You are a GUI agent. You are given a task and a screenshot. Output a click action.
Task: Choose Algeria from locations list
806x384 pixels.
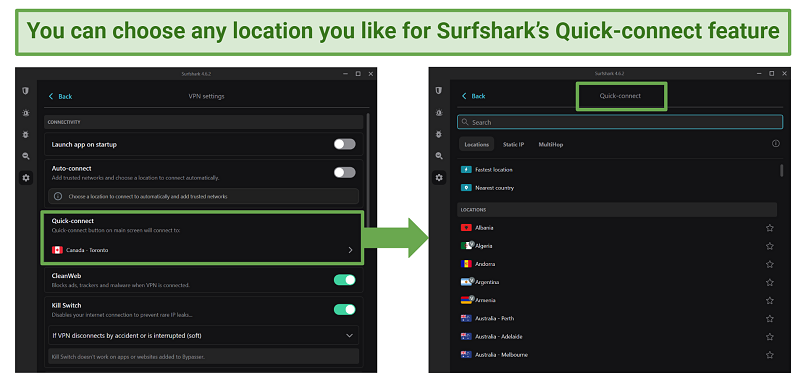(x=484, y=246)
